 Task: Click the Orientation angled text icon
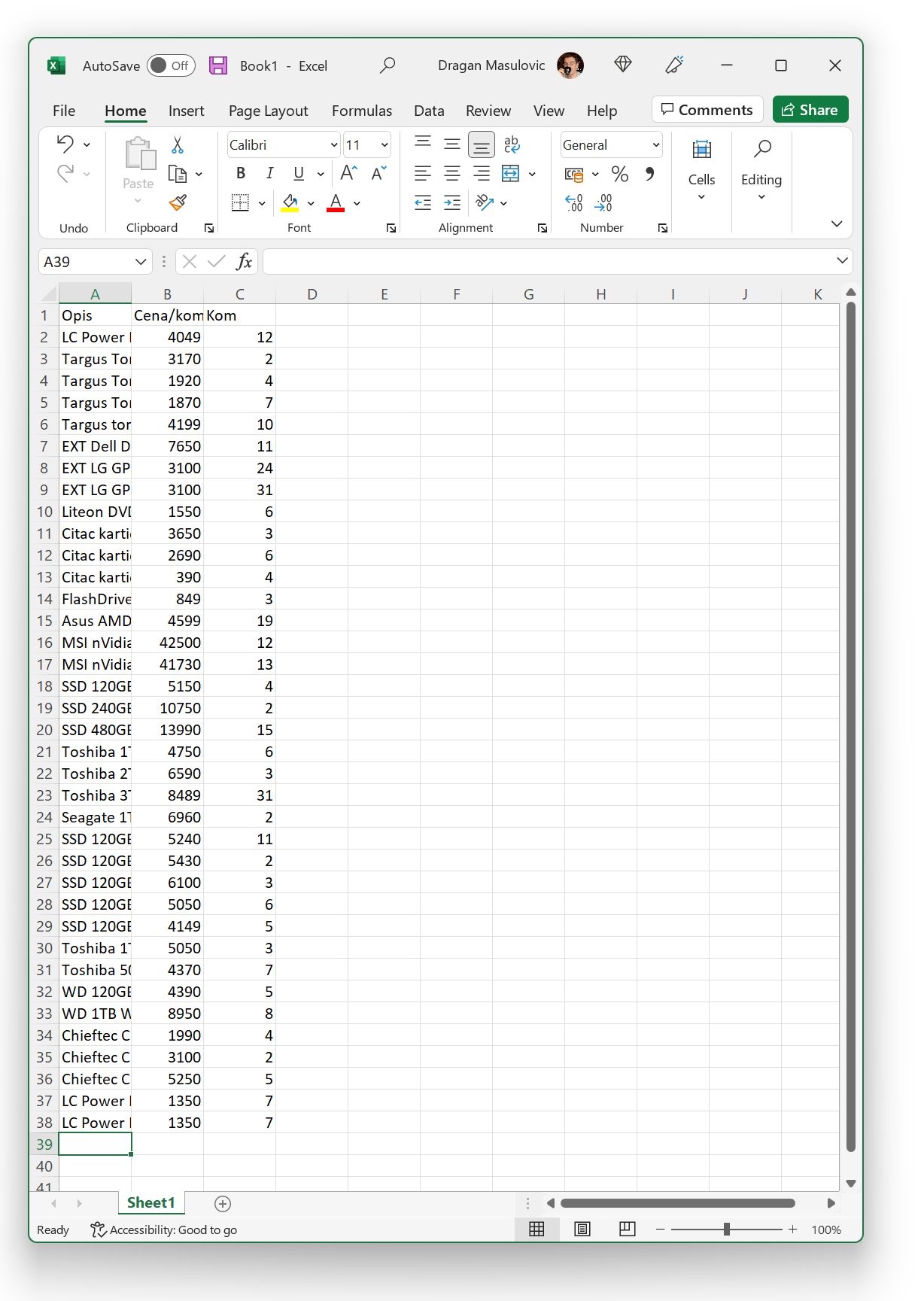[x=485, y=202]
